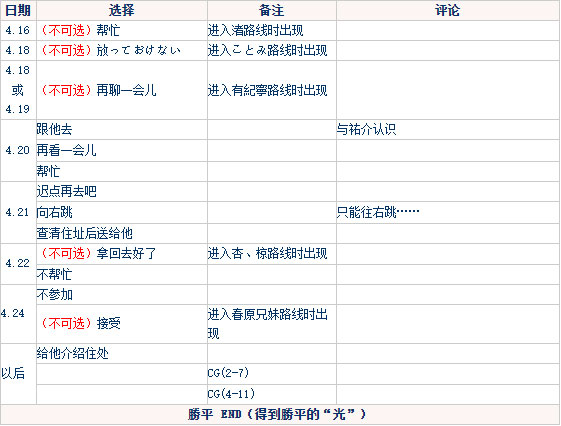Click the 4.20 date cell
The image size is (561, 426).
coord(18,150)
